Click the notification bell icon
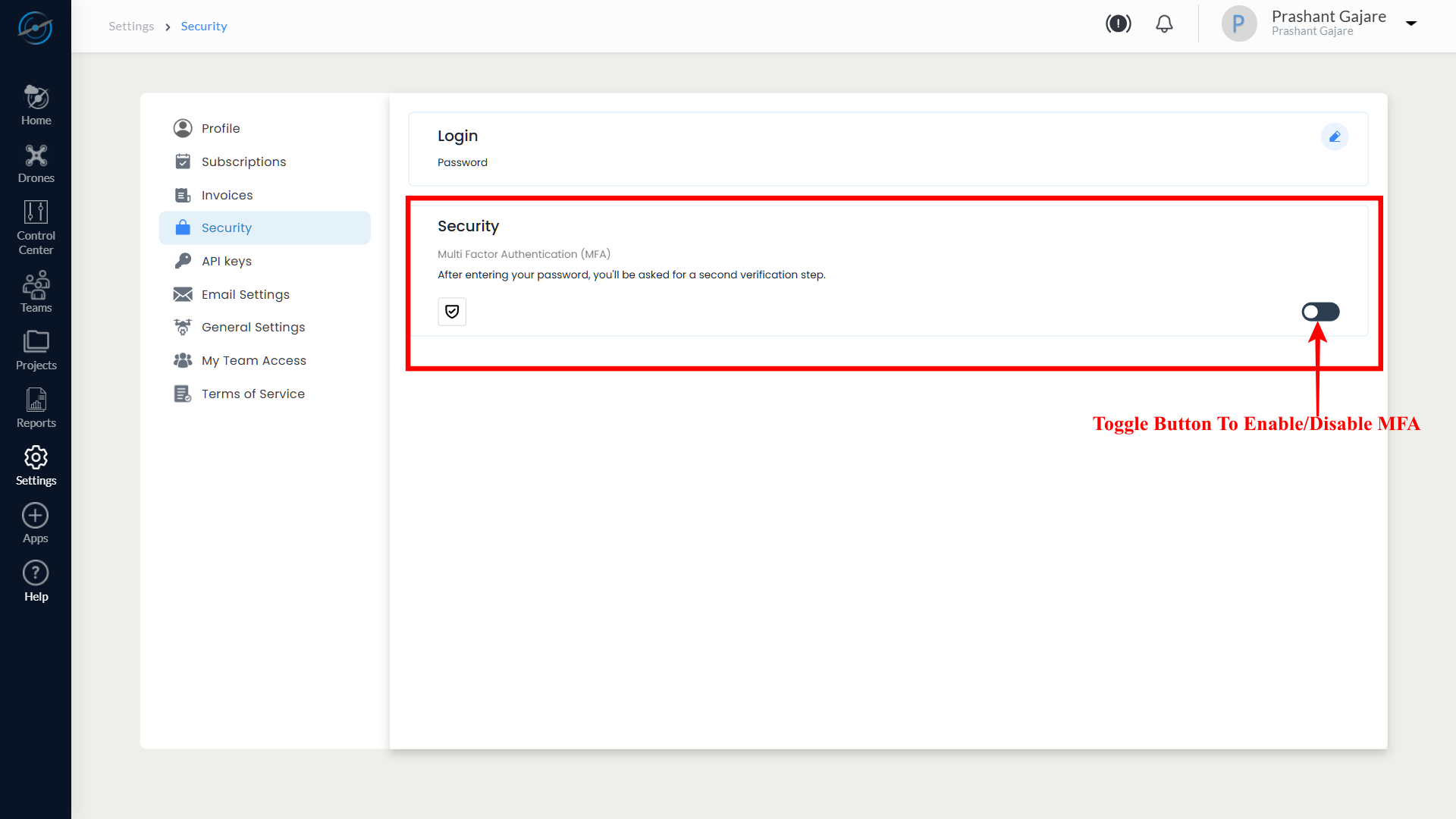This screenshot has width=1456, height=819. (x=1164, y=24)
